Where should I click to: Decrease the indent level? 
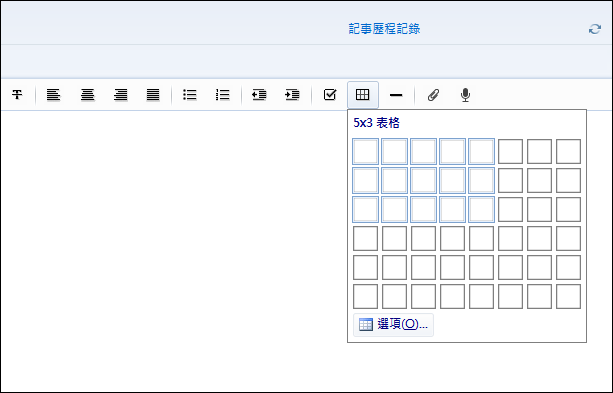(x=259, y=95)
